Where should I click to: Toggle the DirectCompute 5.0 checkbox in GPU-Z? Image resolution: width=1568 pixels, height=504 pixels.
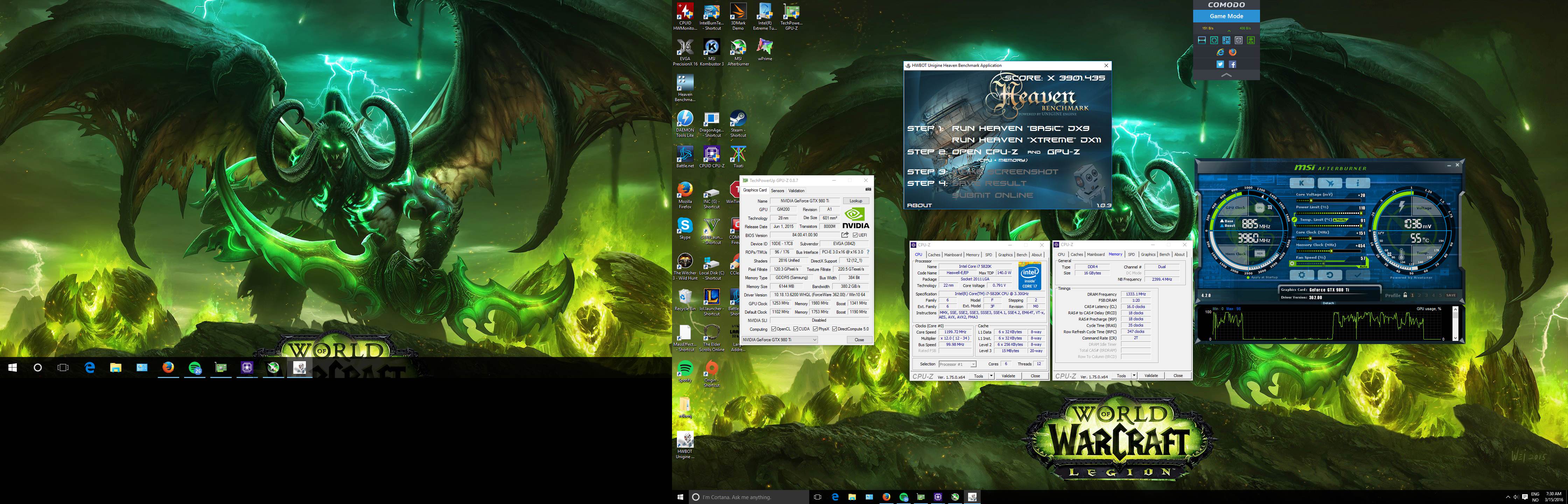834,329
